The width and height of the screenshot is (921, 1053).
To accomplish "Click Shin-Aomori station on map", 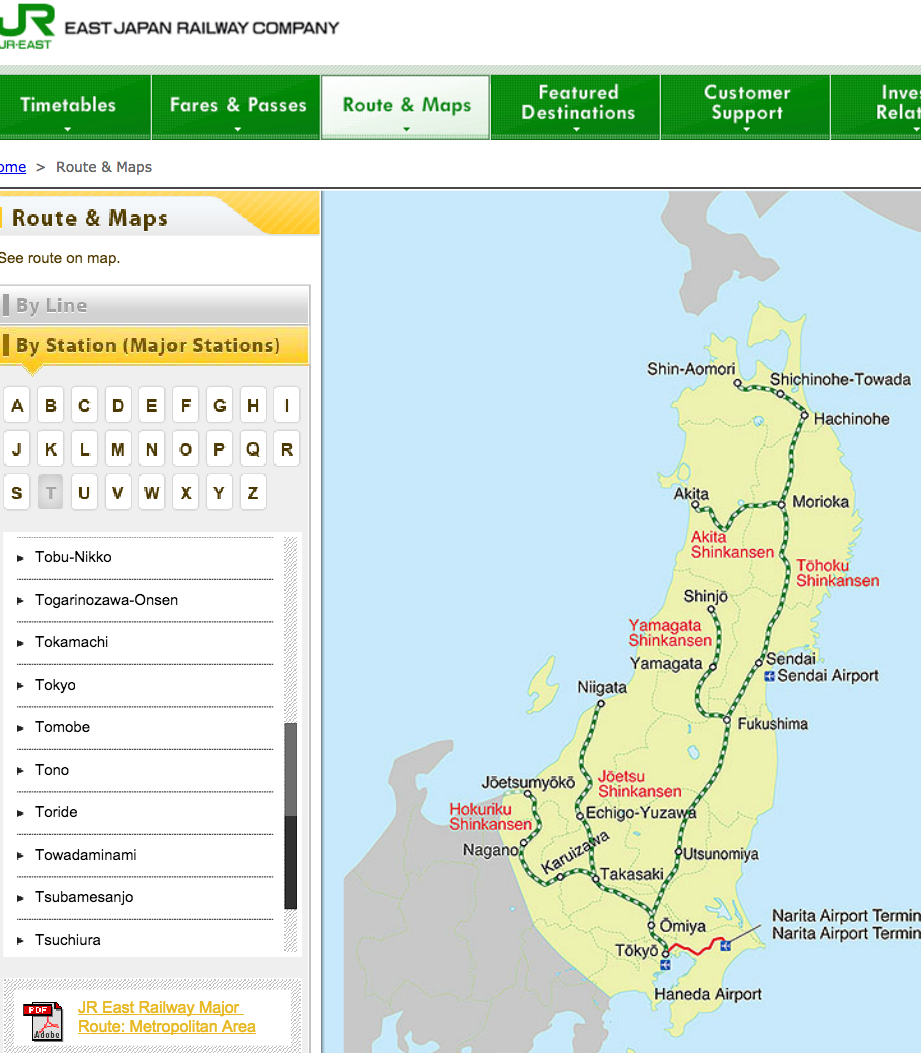I will (691, 369).
